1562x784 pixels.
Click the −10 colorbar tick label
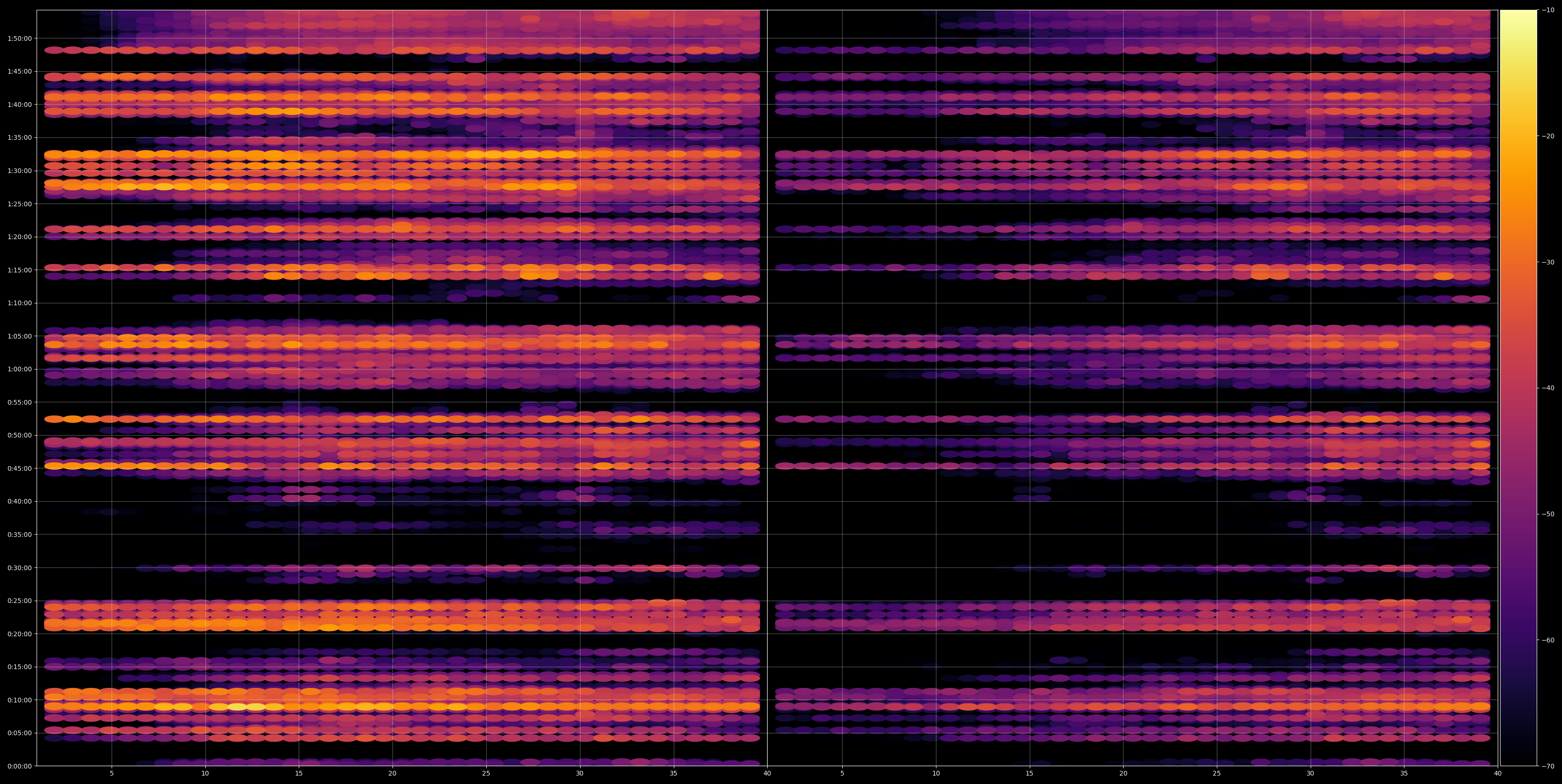(x=1548, y=10)
